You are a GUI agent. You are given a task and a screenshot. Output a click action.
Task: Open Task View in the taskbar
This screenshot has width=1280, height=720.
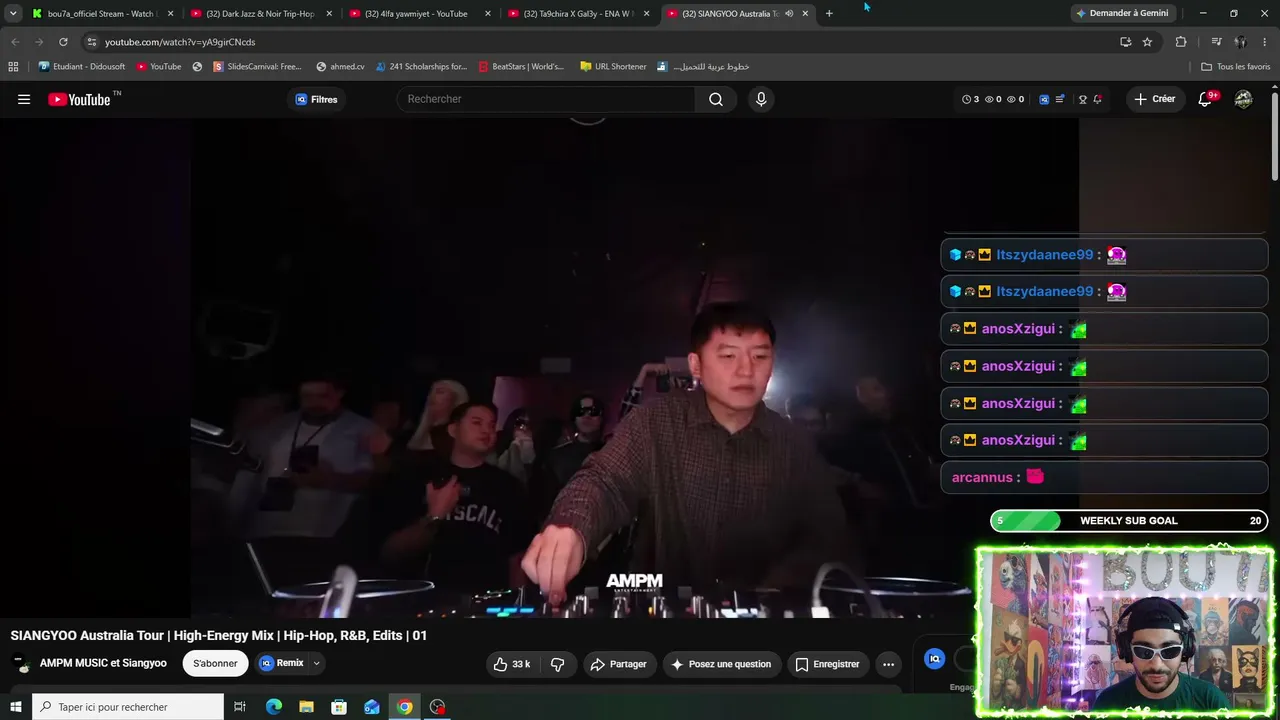(x=240, y=707)
